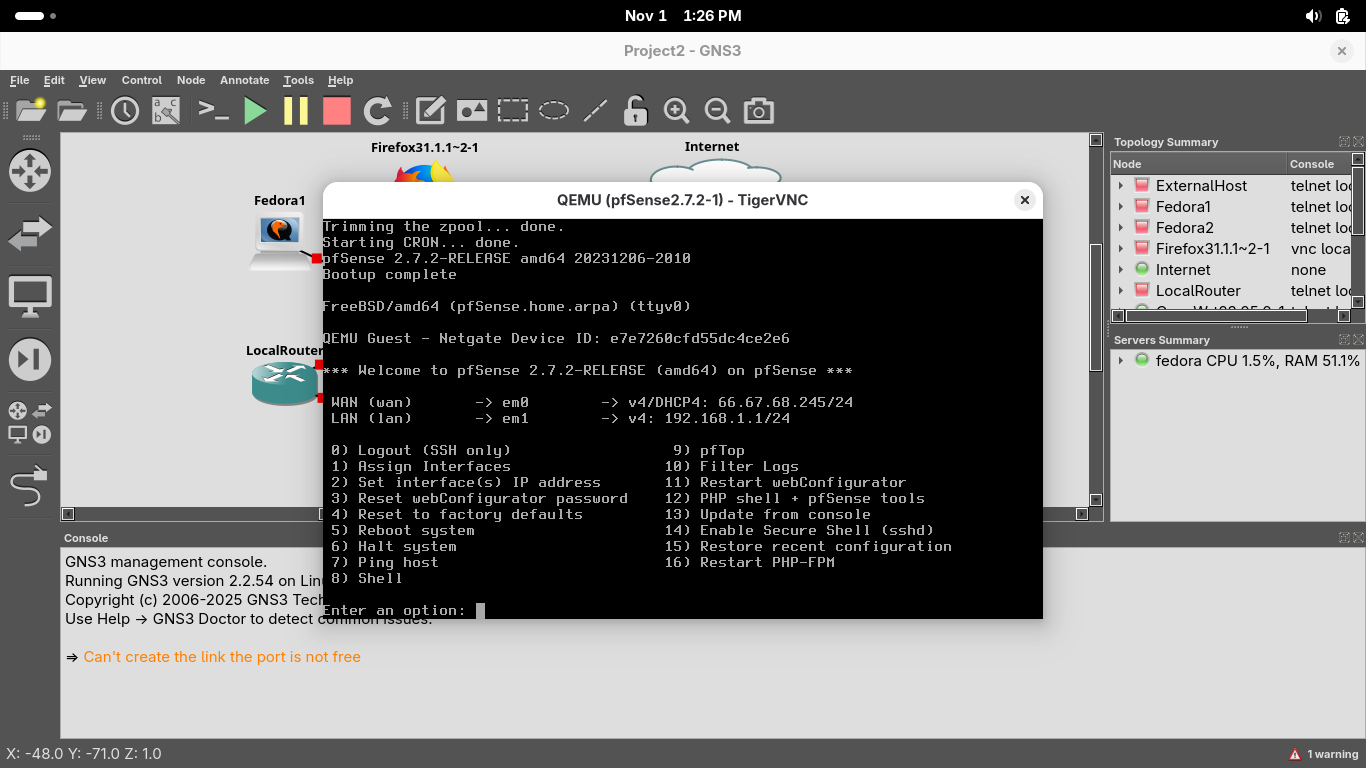The height and width of the screenshot is (768, 1366).
Task: Click the Console connect to all nodes icon
Action: 214,111
